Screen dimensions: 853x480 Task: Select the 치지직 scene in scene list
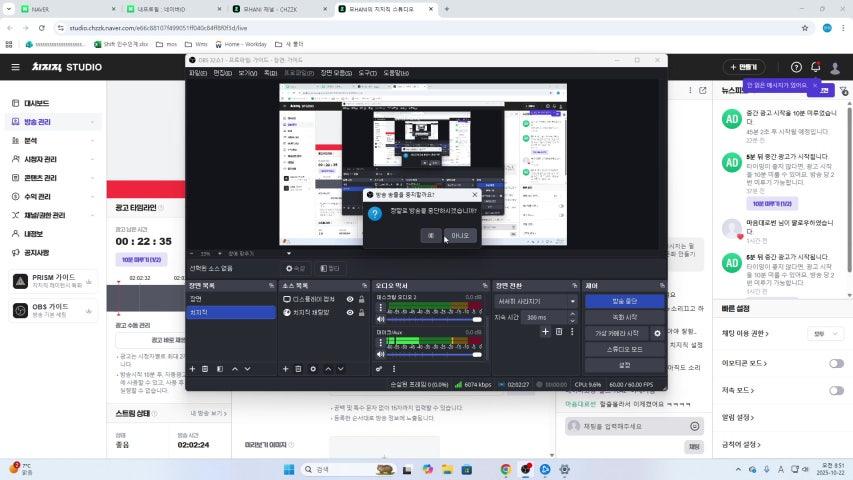pos(231,312)
